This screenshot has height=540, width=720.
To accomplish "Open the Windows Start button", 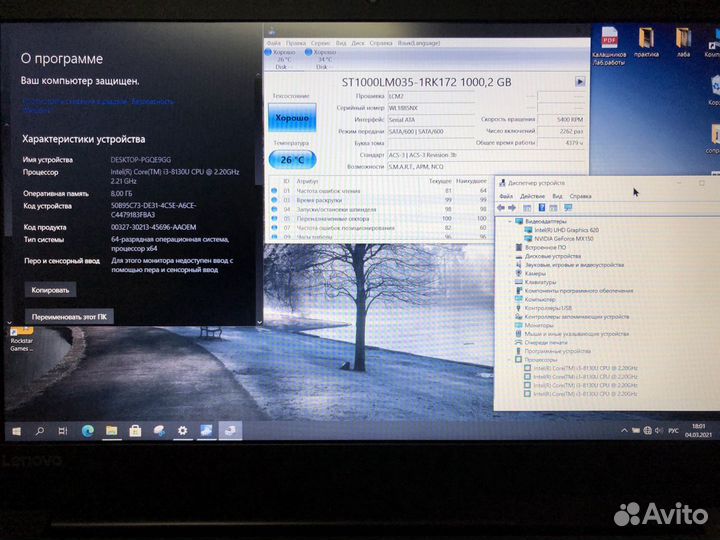I will 17,431.
